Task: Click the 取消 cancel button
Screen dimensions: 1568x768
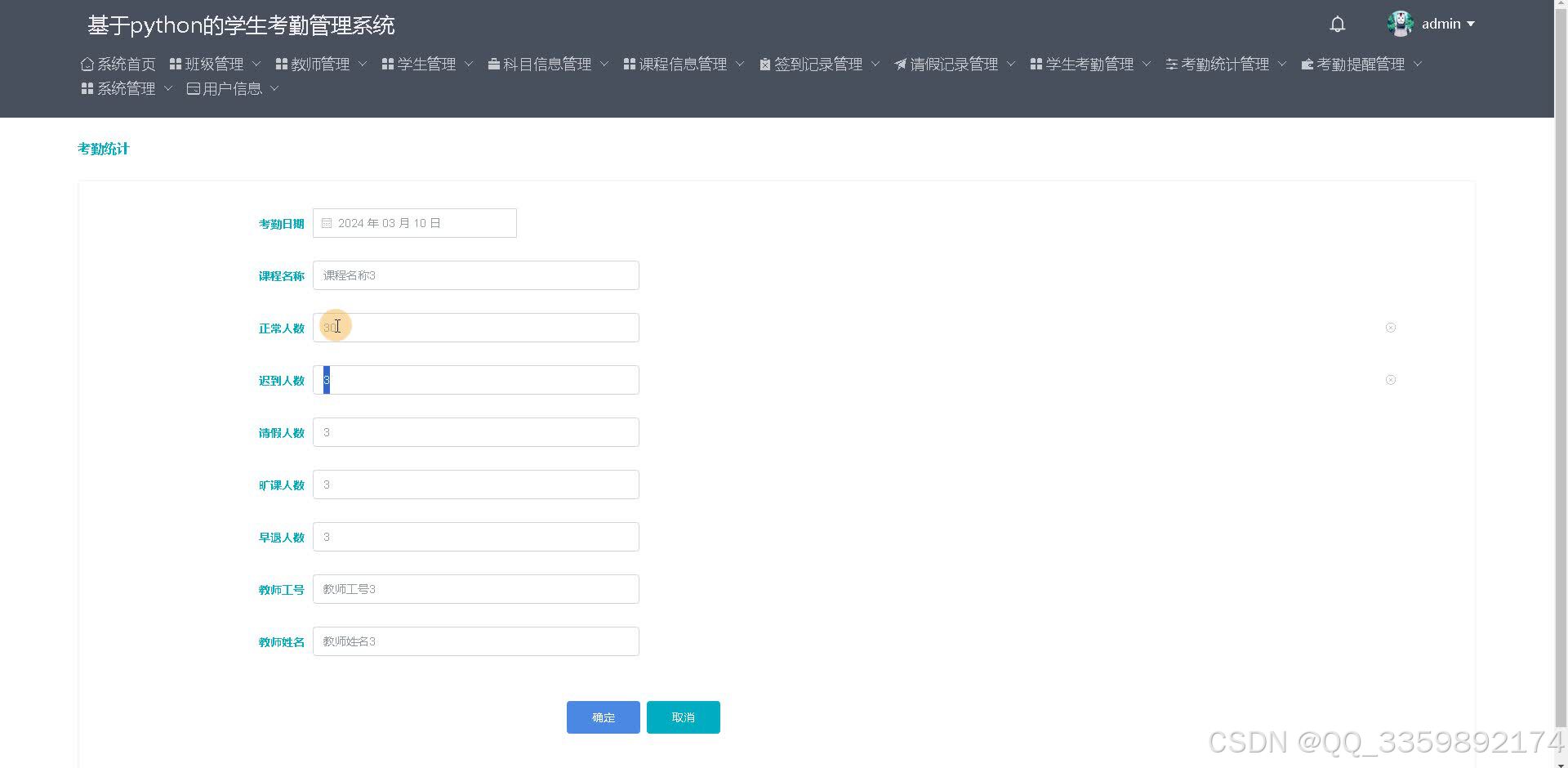Action: (684, 717)
